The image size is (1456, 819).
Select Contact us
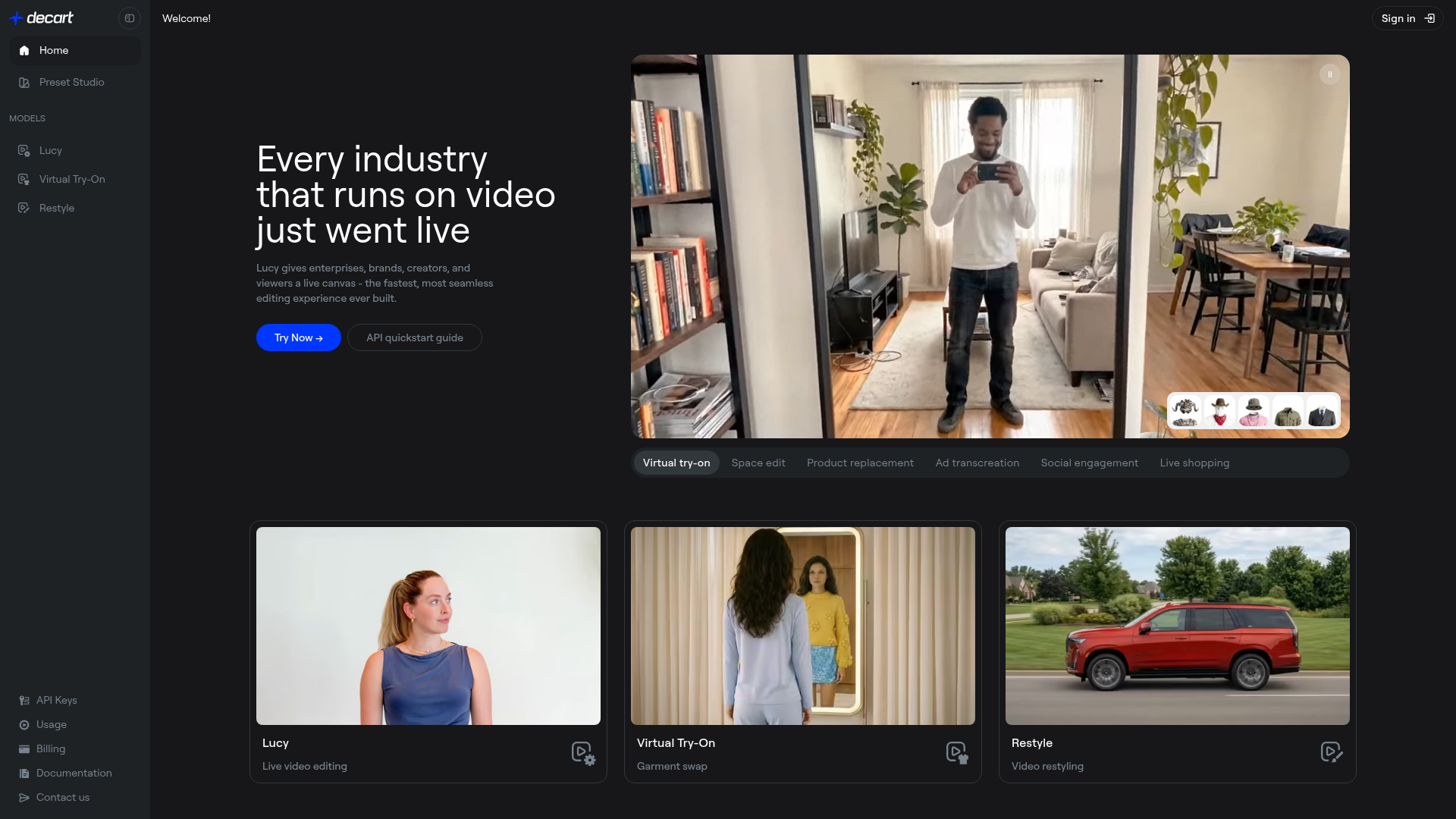pyautogui.click(x=74, y=797)
